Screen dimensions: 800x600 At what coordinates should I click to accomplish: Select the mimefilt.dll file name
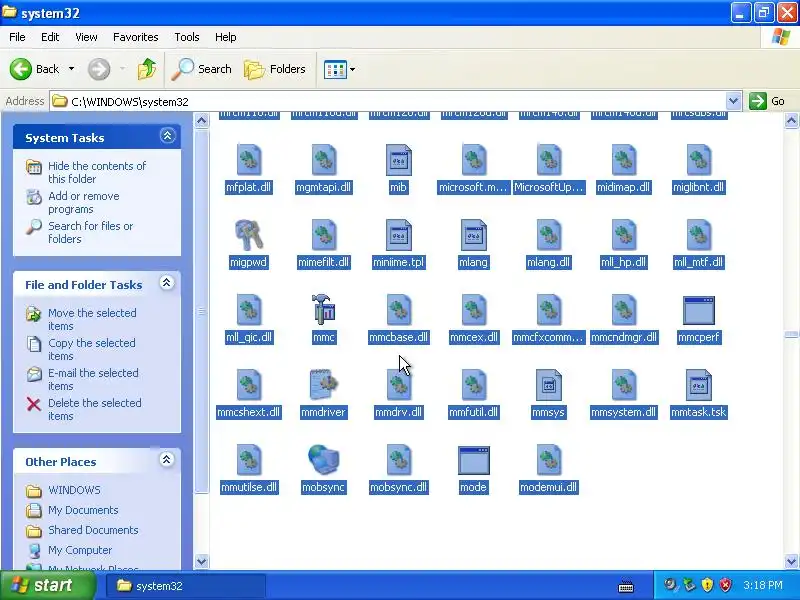[323, 262]
